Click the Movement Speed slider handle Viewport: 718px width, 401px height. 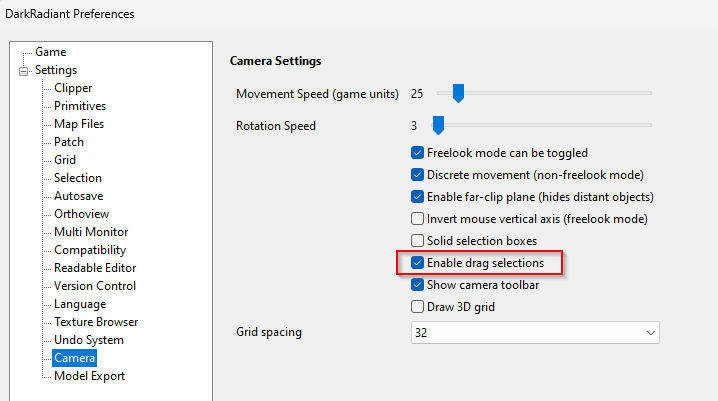pyautogui.click(x=458, y=93)
